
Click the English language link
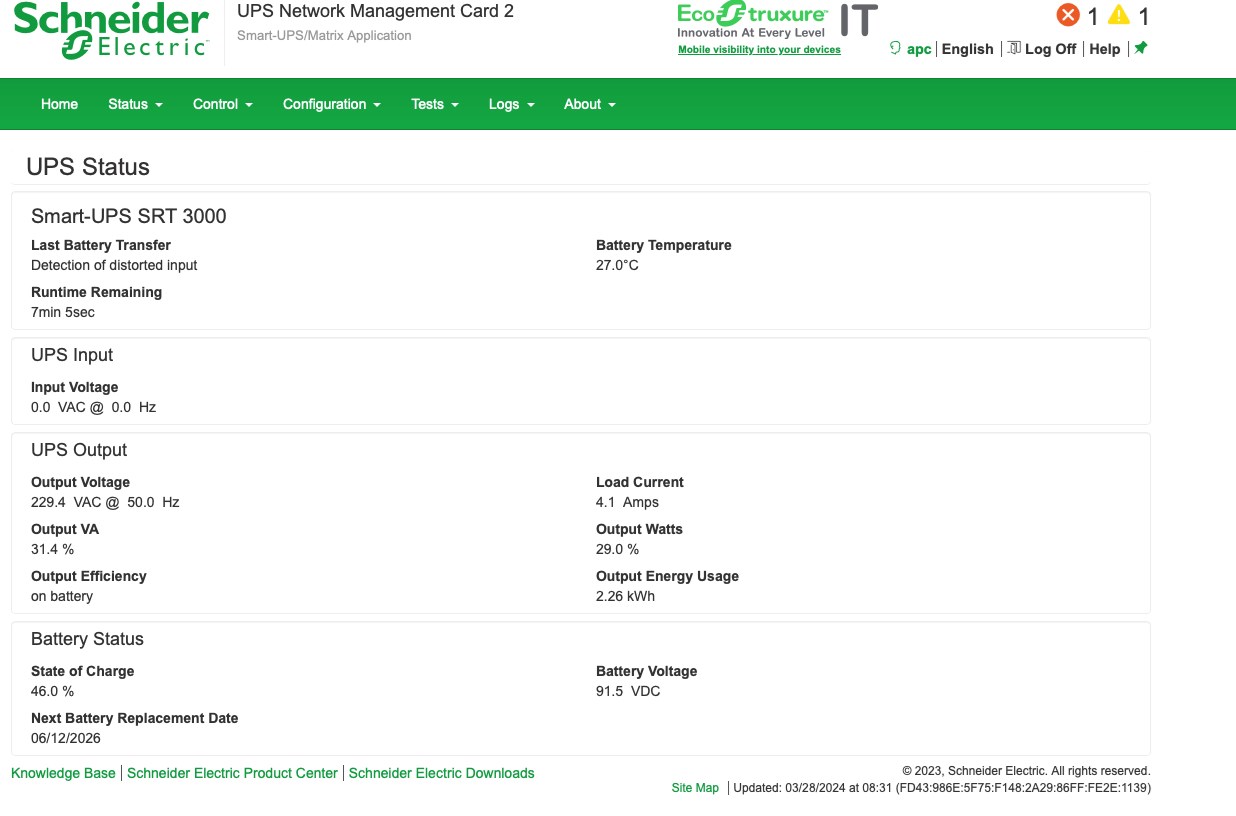click(x=968, y=49)
